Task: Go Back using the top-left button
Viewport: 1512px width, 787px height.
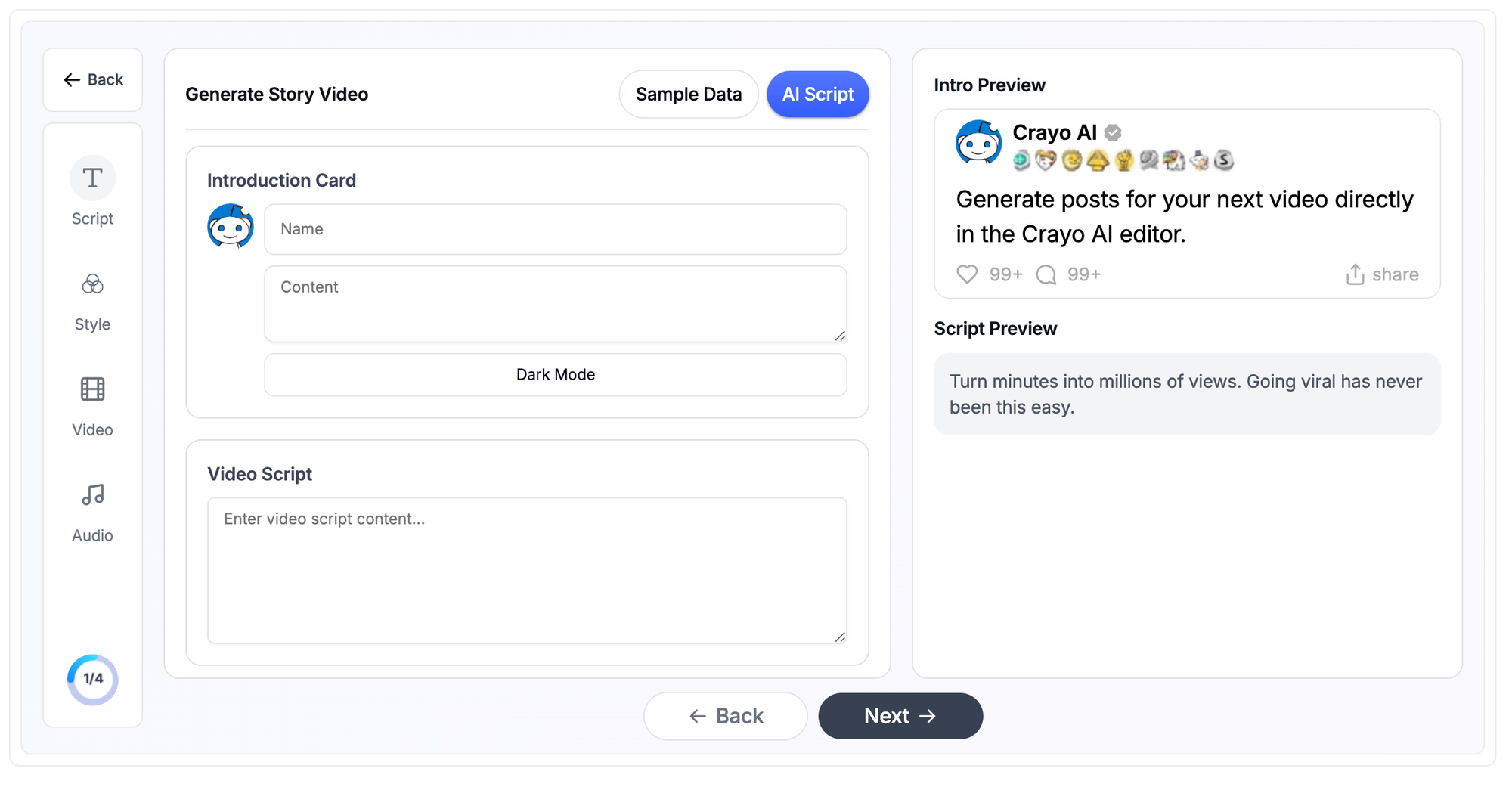Action: tap(93, 80)
